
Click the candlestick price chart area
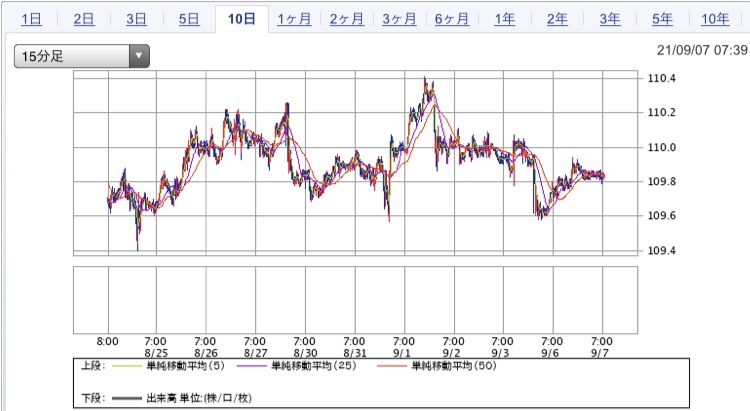[x=355, y=163]
